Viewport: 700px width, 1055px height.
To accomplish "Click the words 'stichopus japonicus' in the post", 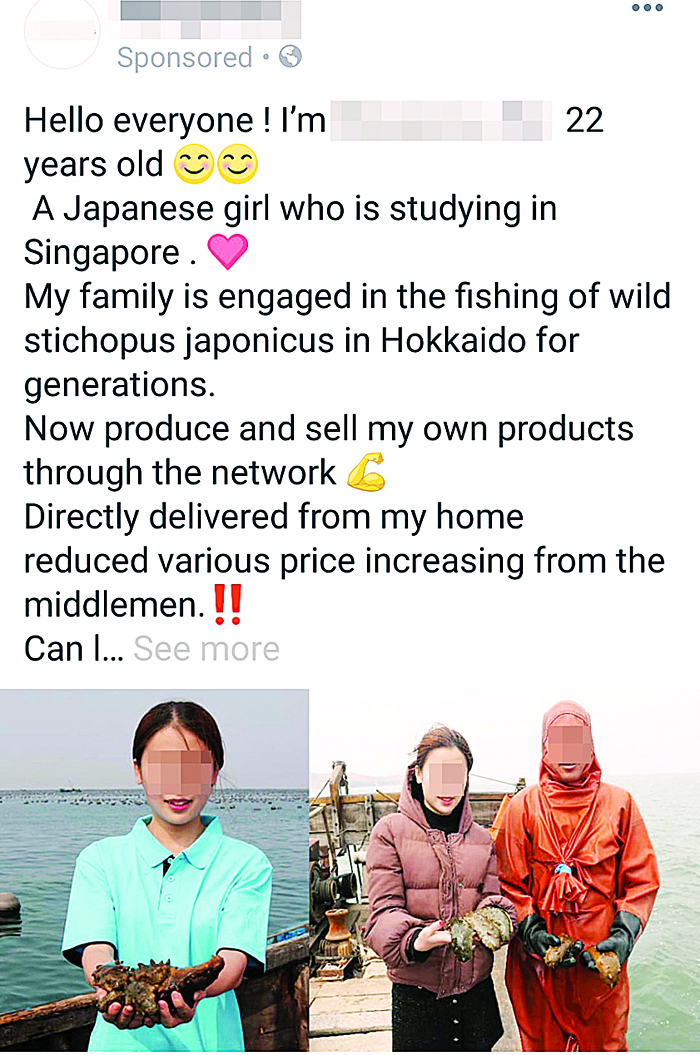I will pos(179,340).
